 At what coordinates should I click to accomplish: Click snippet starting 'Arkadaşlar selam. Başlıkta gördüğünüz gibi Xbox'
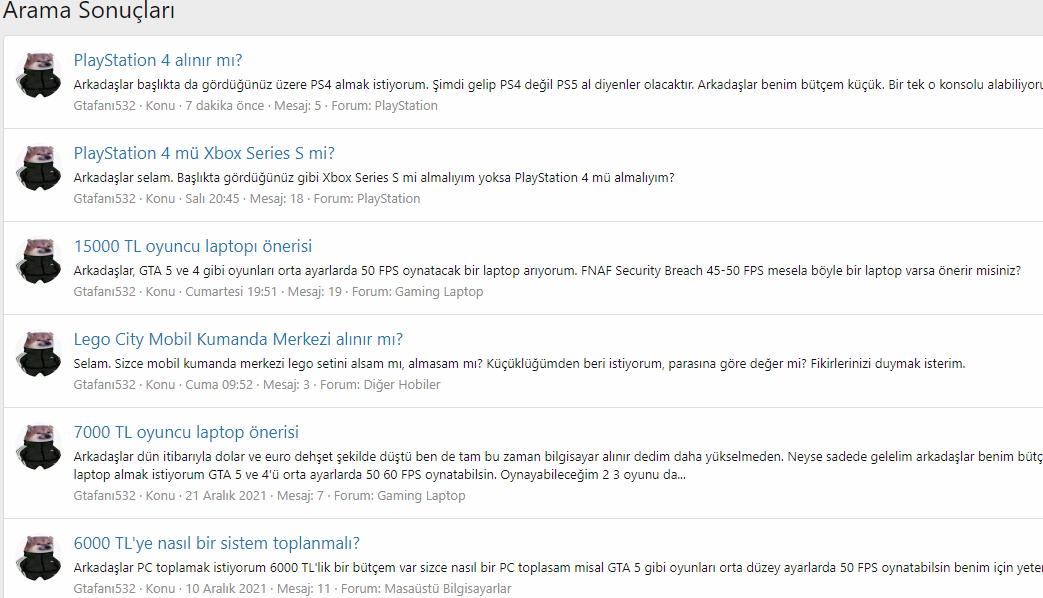374,178
